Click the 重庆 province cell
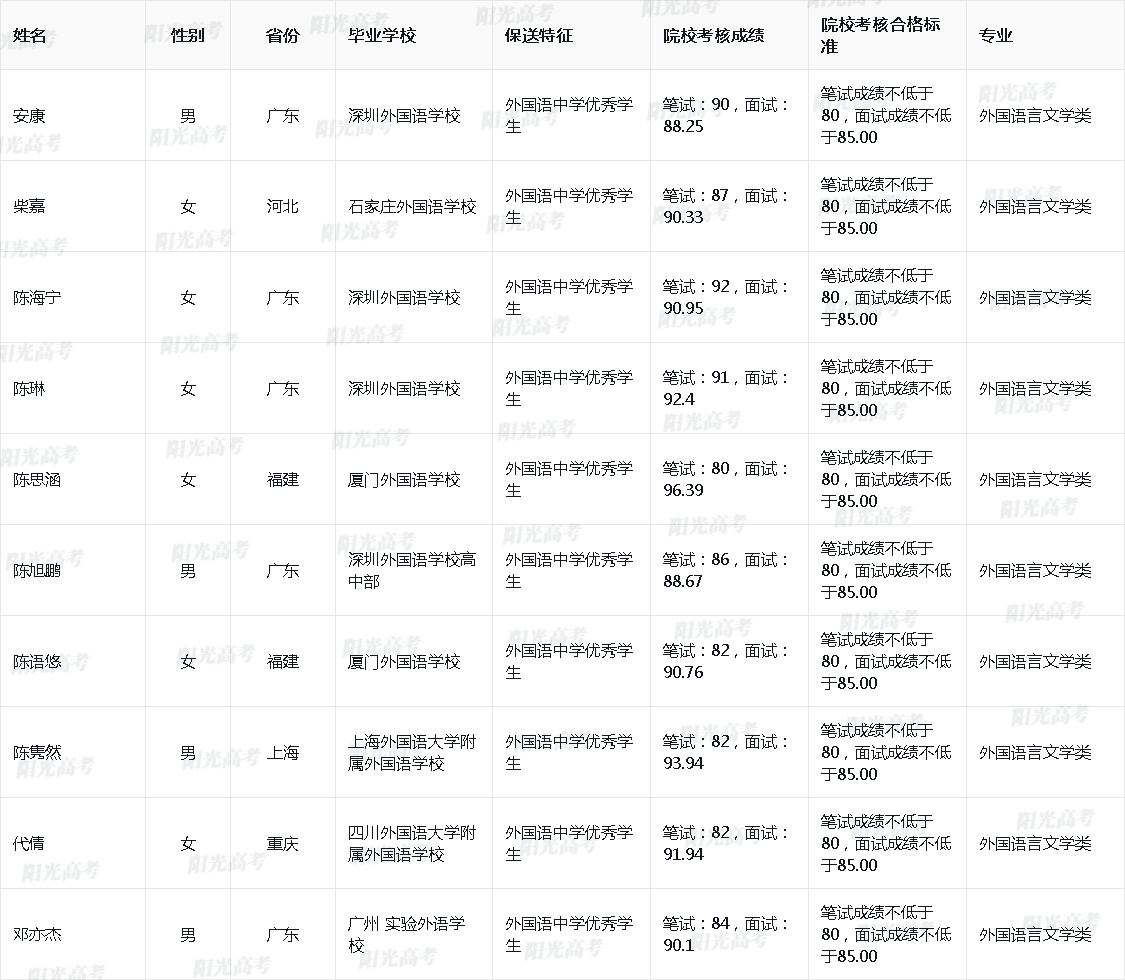This screenshot has width=1125, height=980. [x=282, y=843]
